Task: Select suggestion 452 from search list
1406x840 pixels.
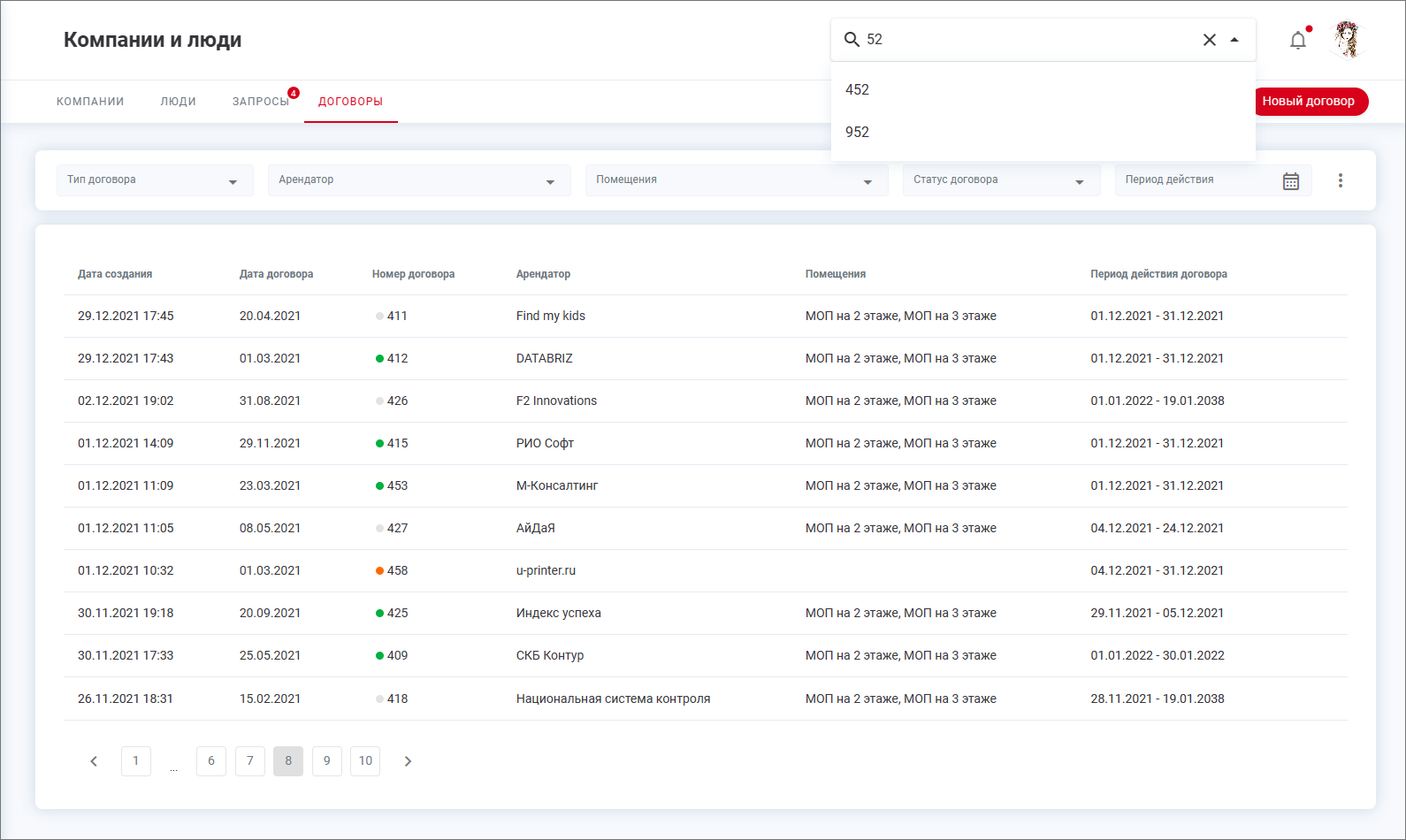Action: 857,90
